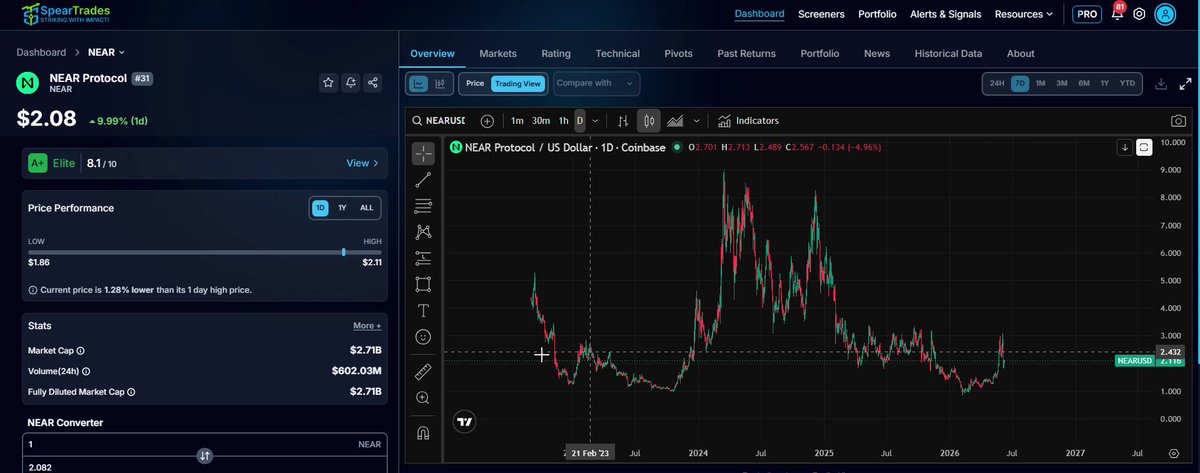
Task: Open the Pivots tab
Action: [x=678, y=54]
